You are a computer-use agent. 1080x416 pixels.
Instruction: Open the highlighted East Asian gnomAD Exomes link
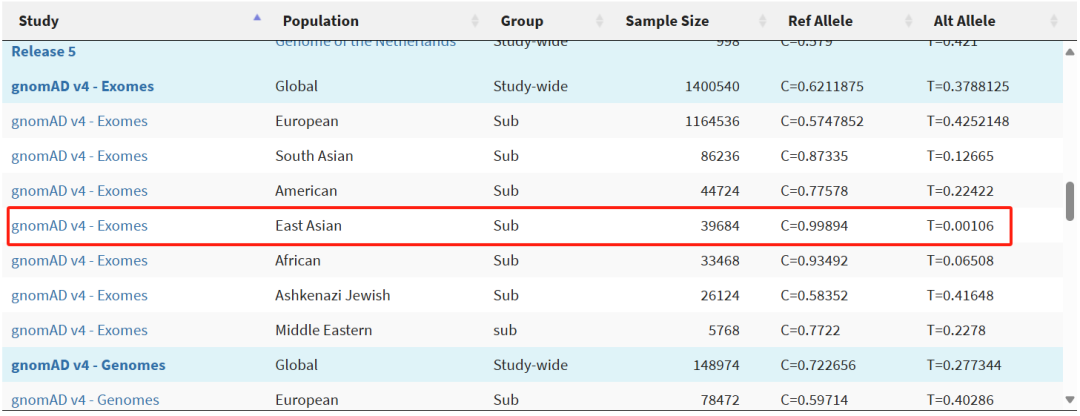click(79, 226)
